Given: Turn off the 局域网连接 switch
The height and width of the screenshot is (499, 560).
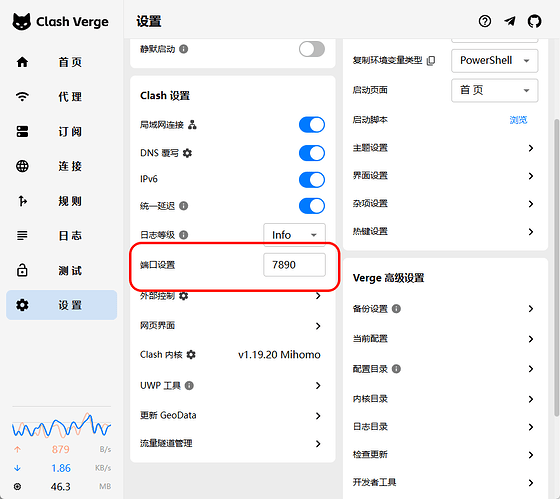Looking at the screenshot, I should tap(312, 125).
